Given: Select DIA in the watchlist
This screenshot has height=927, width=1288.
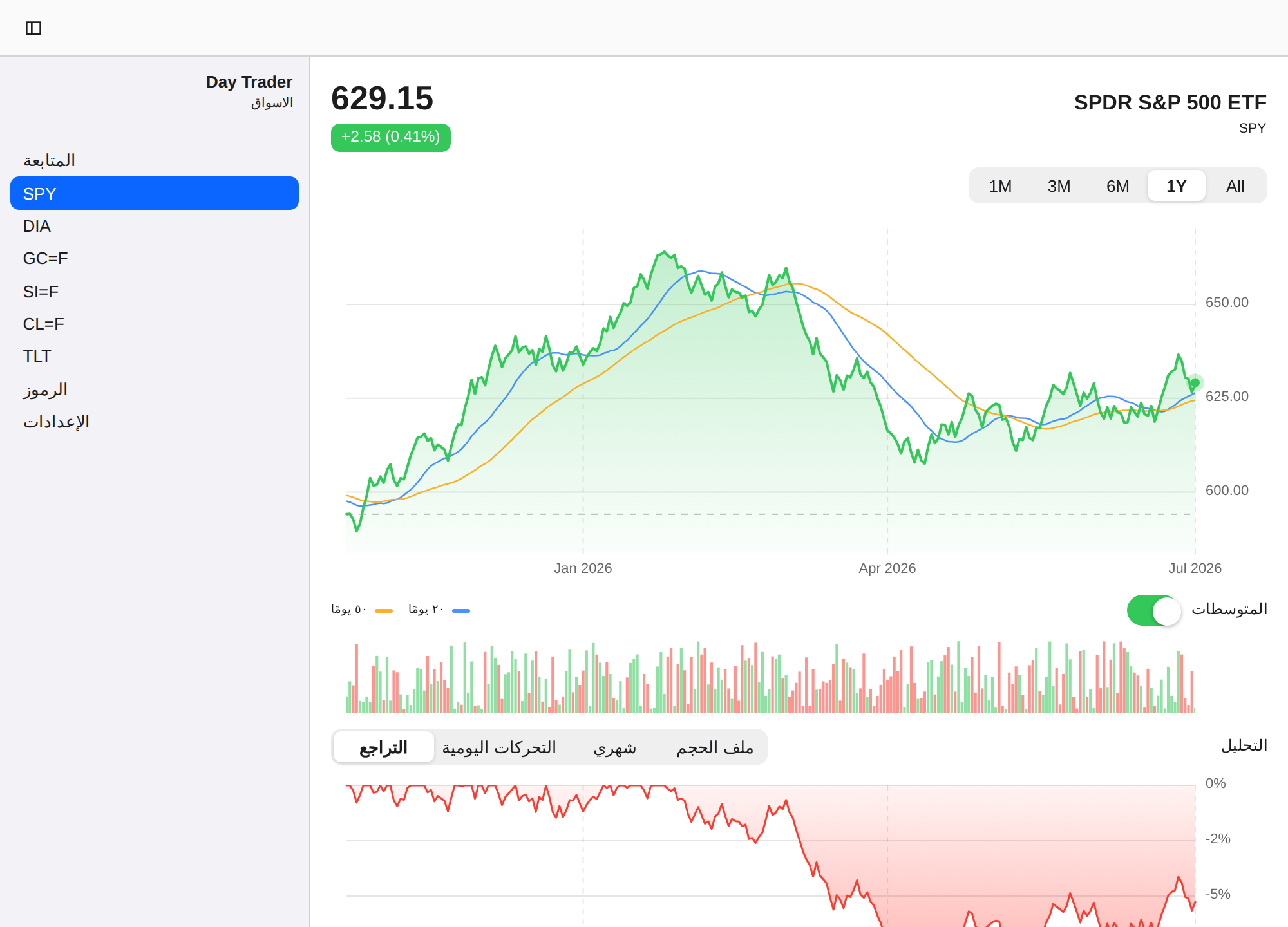Looking at the screenshot, I should point(155,226).
